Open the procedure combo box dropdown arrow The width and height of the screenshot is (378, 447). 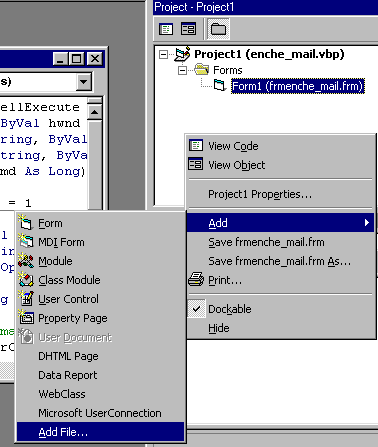(x=83, y=81)
